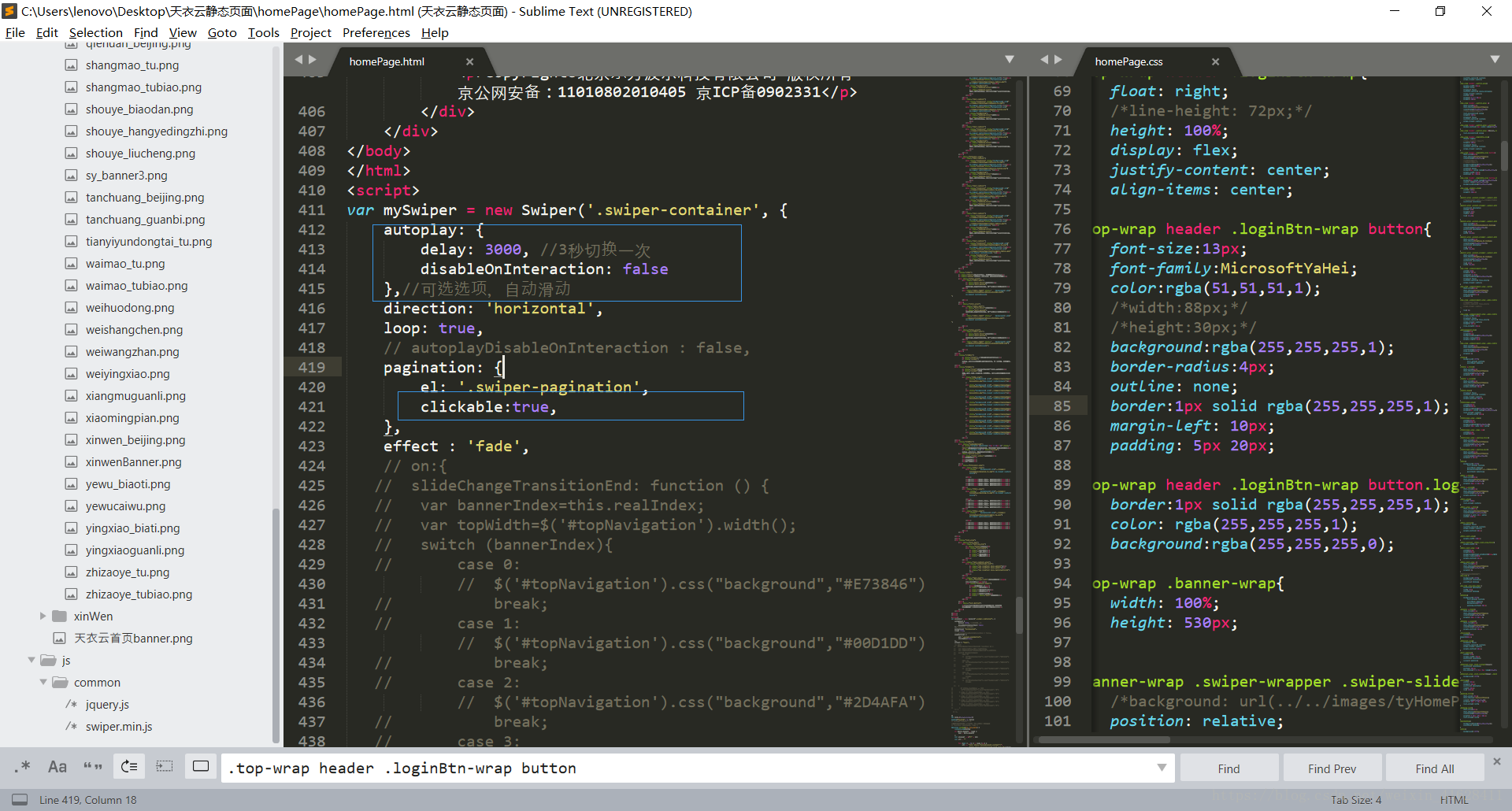The height and width of the screenshot is (811, 1512).
Task: Open the Project menu
Action: click(311, 32)
